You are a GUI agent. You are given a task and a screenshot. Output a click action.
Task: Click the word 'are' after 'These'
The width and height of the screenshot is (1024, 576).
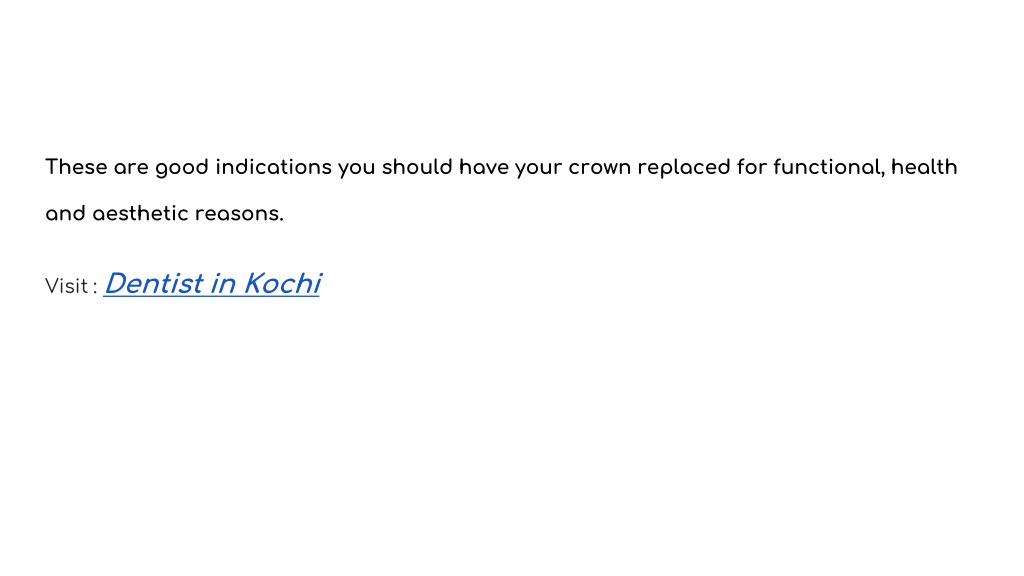(131, 168)
